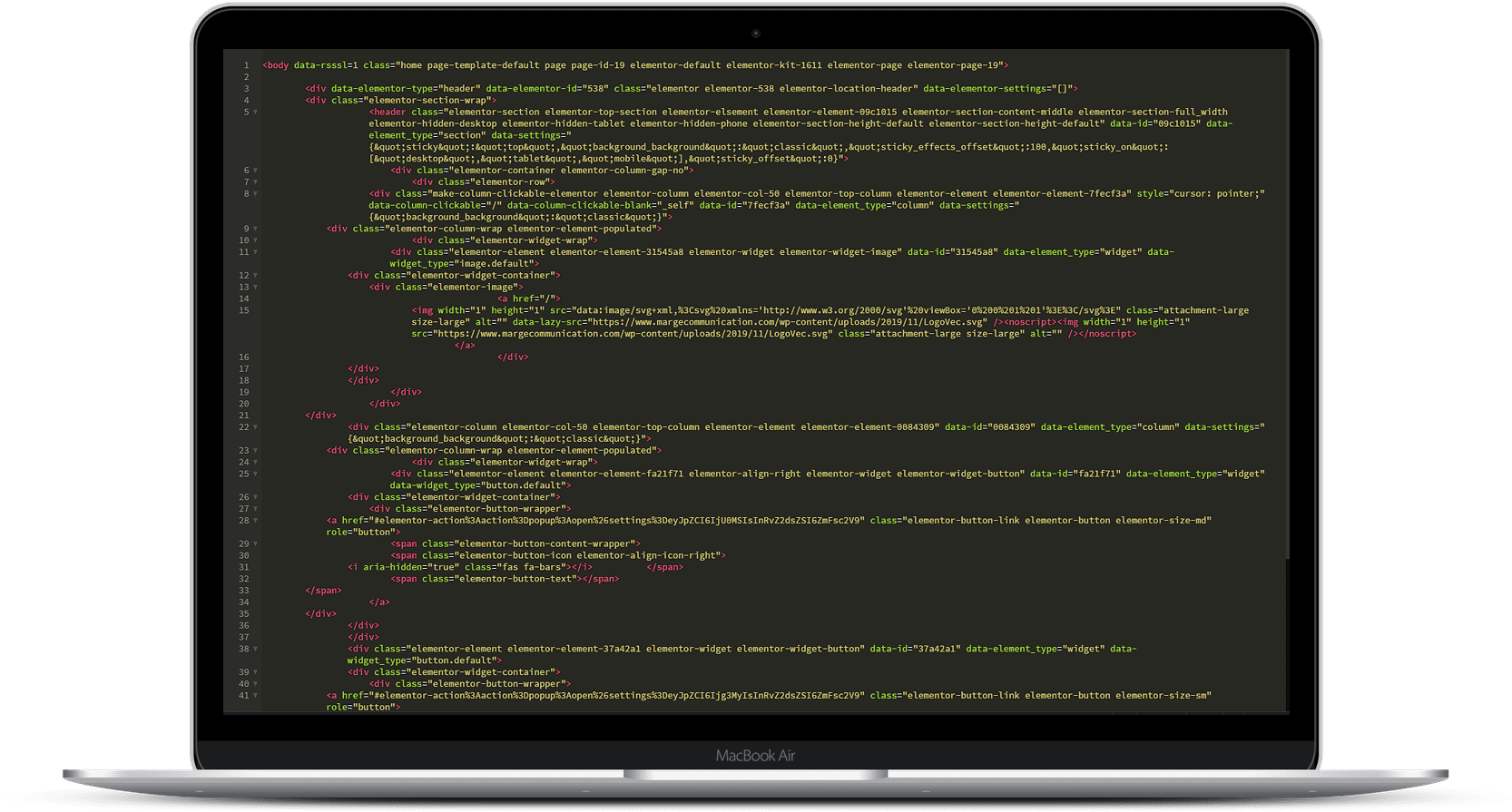Click the closing </div> on line 16
1512x812 pixels.
513,357
